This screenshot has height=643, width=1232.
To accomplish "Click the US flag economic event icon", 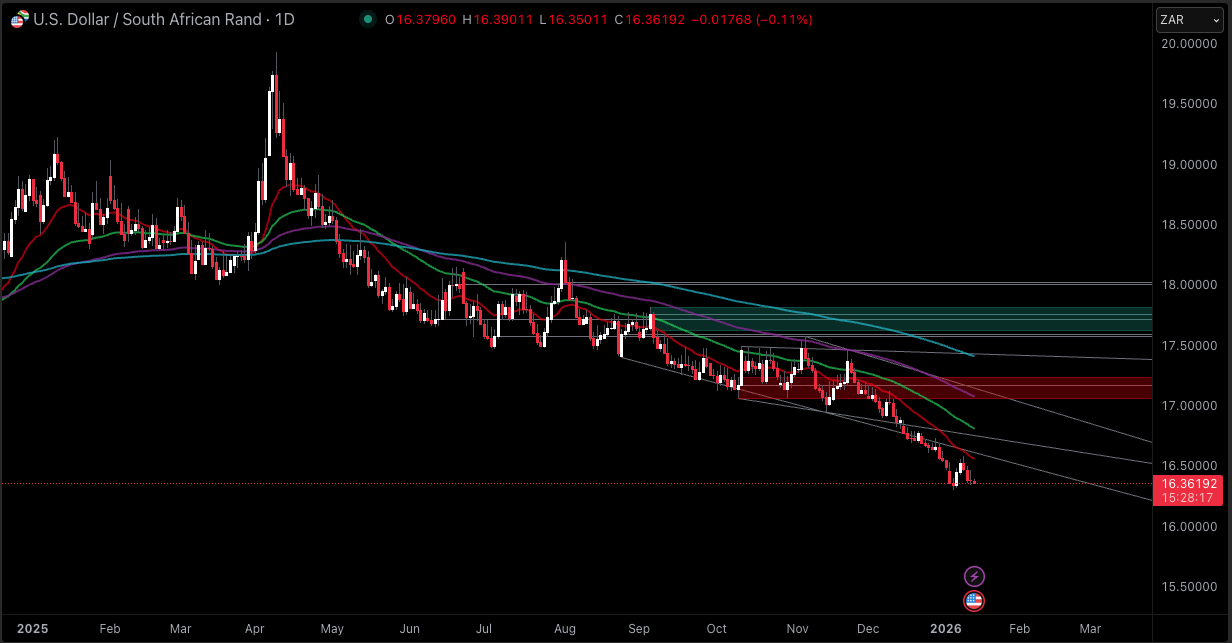I will (974, 601).
